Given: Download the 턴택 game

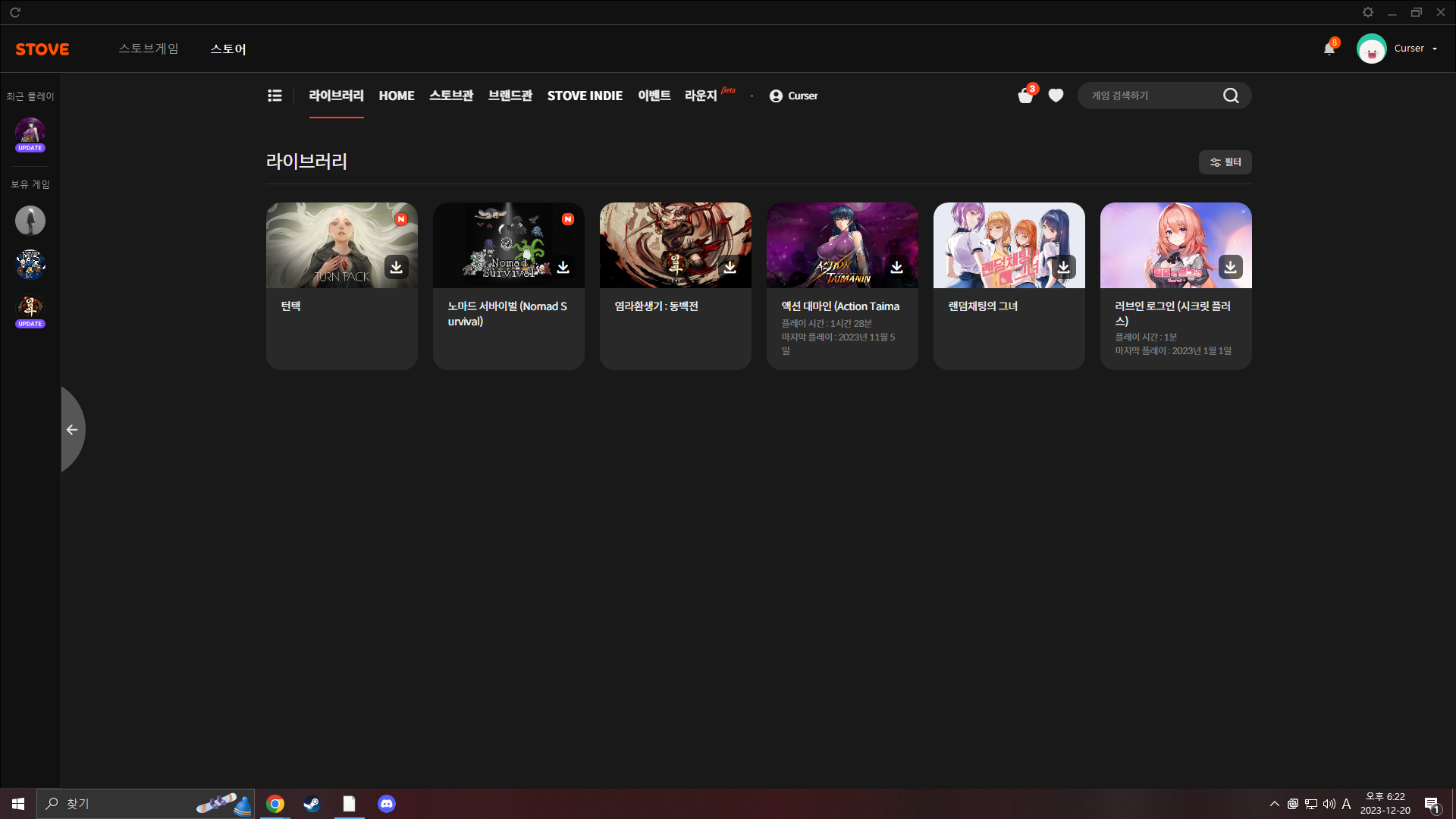Looking at the screenshot, I should tap(396, 267).
